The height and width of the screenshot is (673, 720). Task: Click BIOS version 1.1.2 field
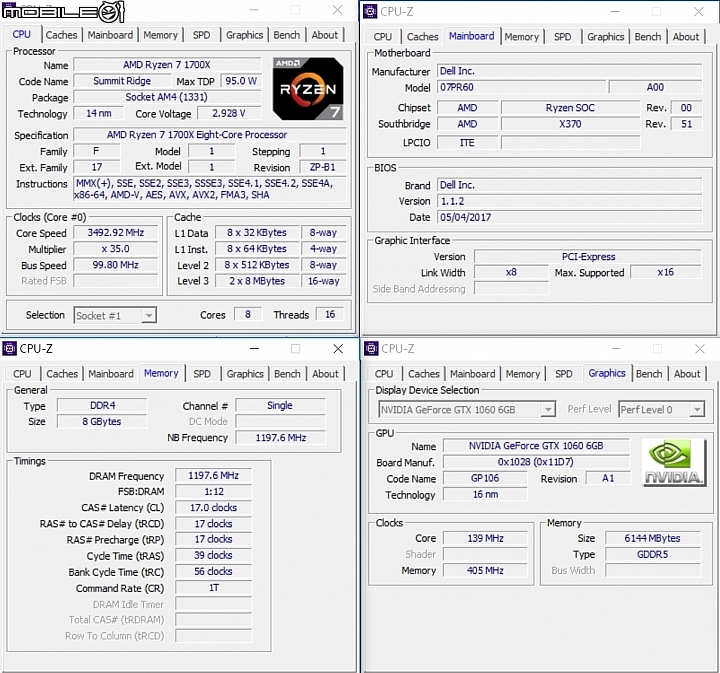[x=569, y=201]
